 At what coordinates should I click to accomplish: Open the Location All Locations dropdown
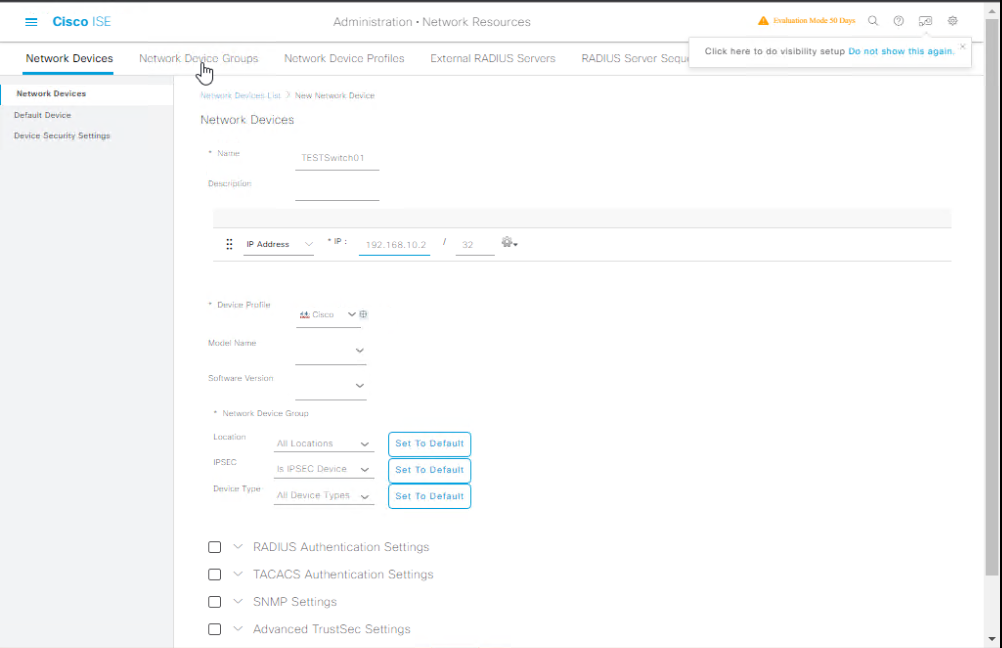tap(323, 444)
